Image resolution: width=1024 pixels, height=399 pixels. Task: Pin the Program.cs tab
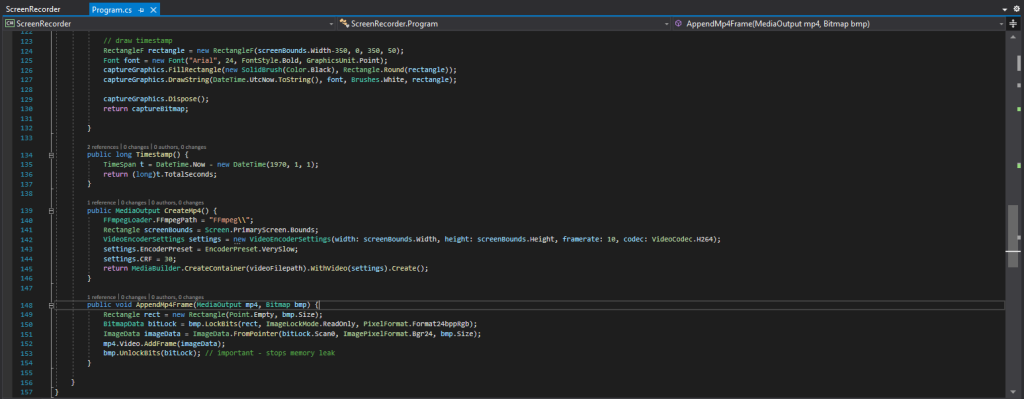[x=142, y=10]
